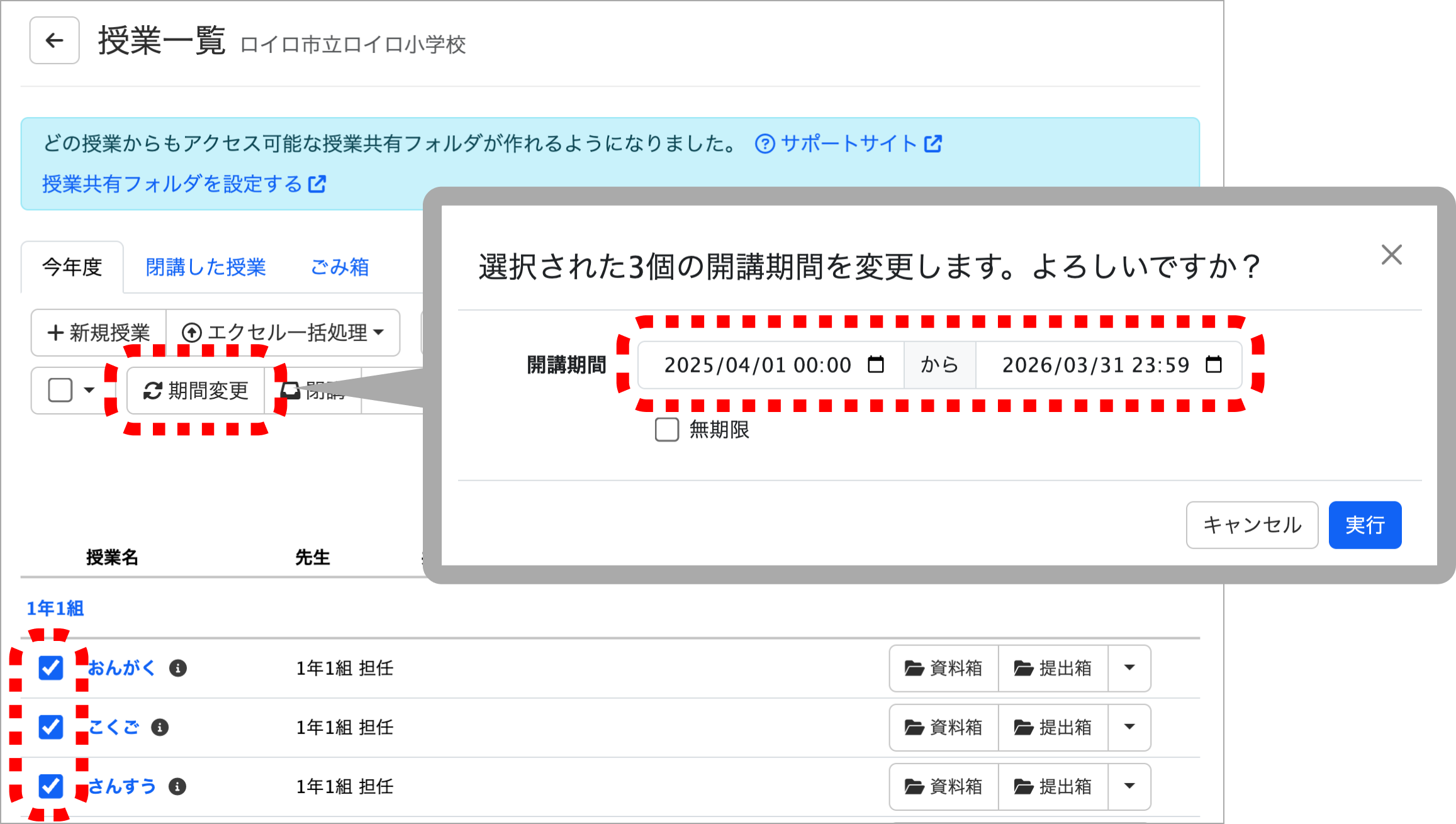Screen dimensions: 1456x824
Task: Open calendar picker for end date
Action: coord(1214,365)
